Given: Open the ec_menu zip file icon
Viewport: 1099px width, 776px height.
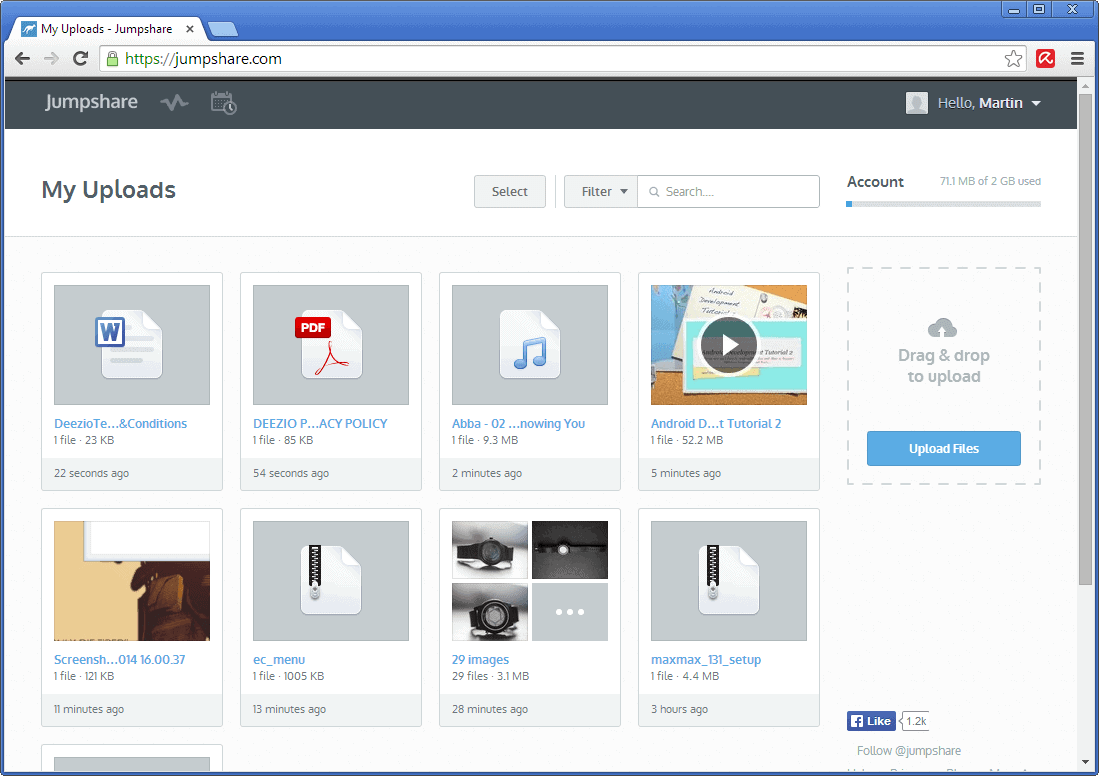Looking at the screenshot, I should [331, 580].
